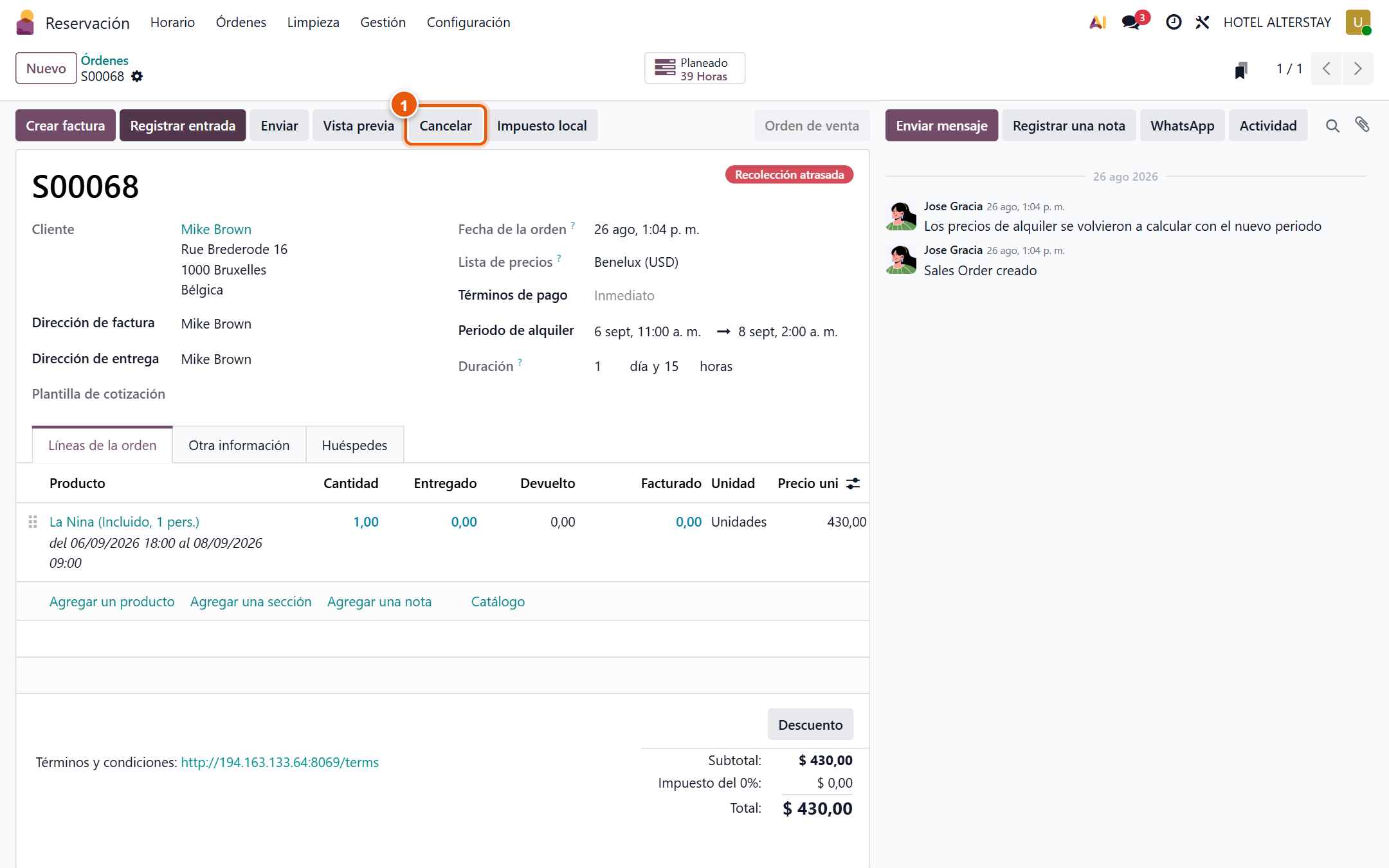Search messages in the chatter
This screenshot has width=1389, height=868.
click(1332, 126)
